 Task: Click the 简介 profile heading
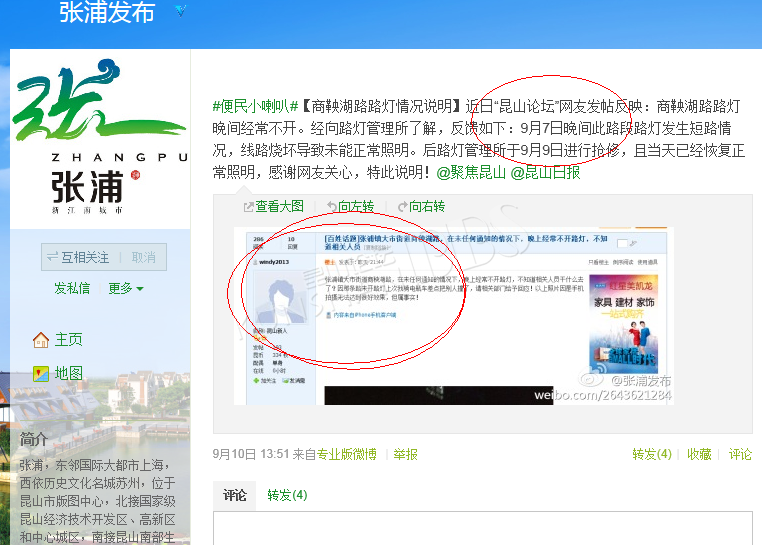click(x=34, y=440)
